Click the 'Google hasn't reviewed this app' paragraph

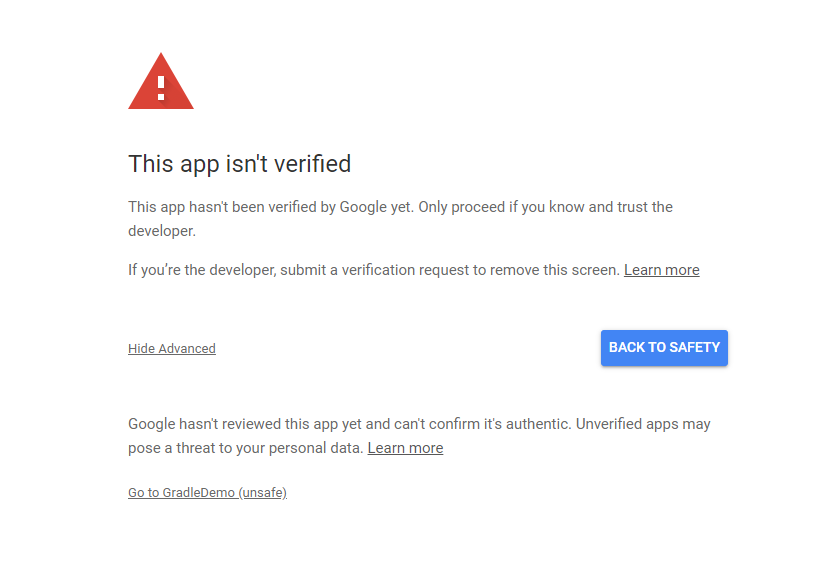click(419, 436)
